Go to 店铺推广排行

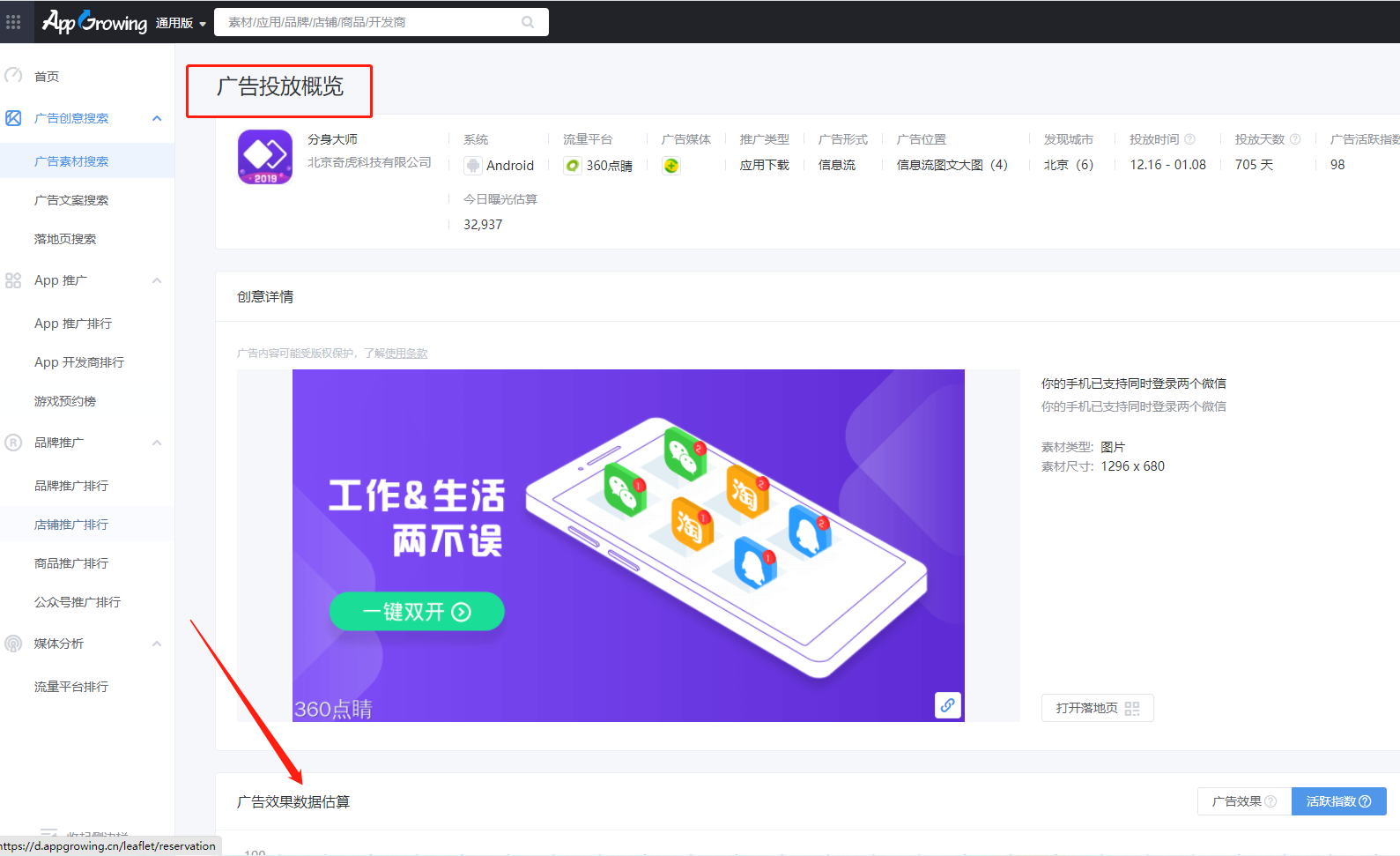(x=71, y=525)
